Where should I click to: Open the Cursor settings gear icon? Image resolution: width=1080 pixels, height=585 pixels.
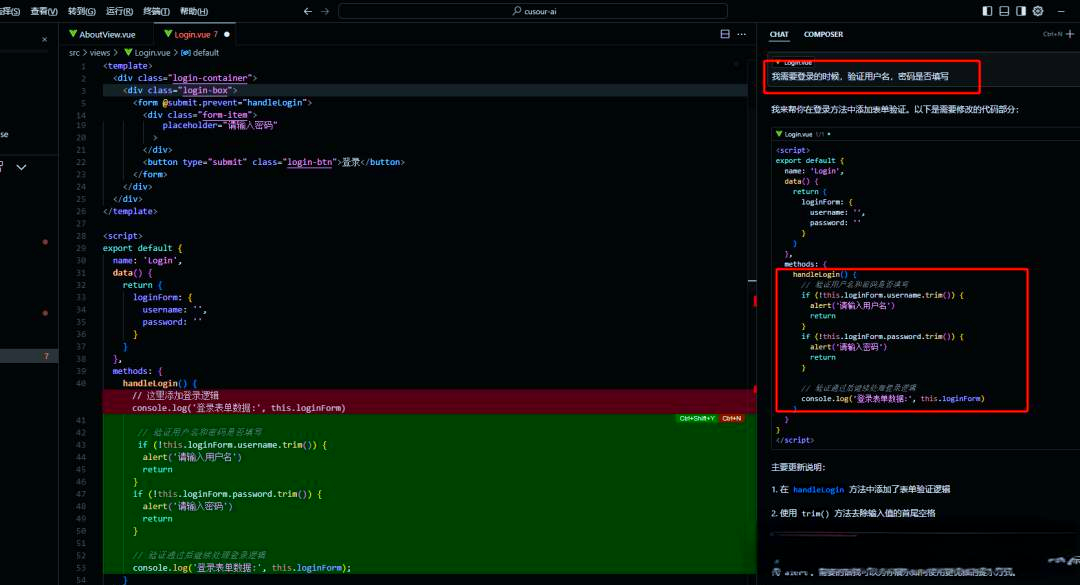click(1037, 11)
